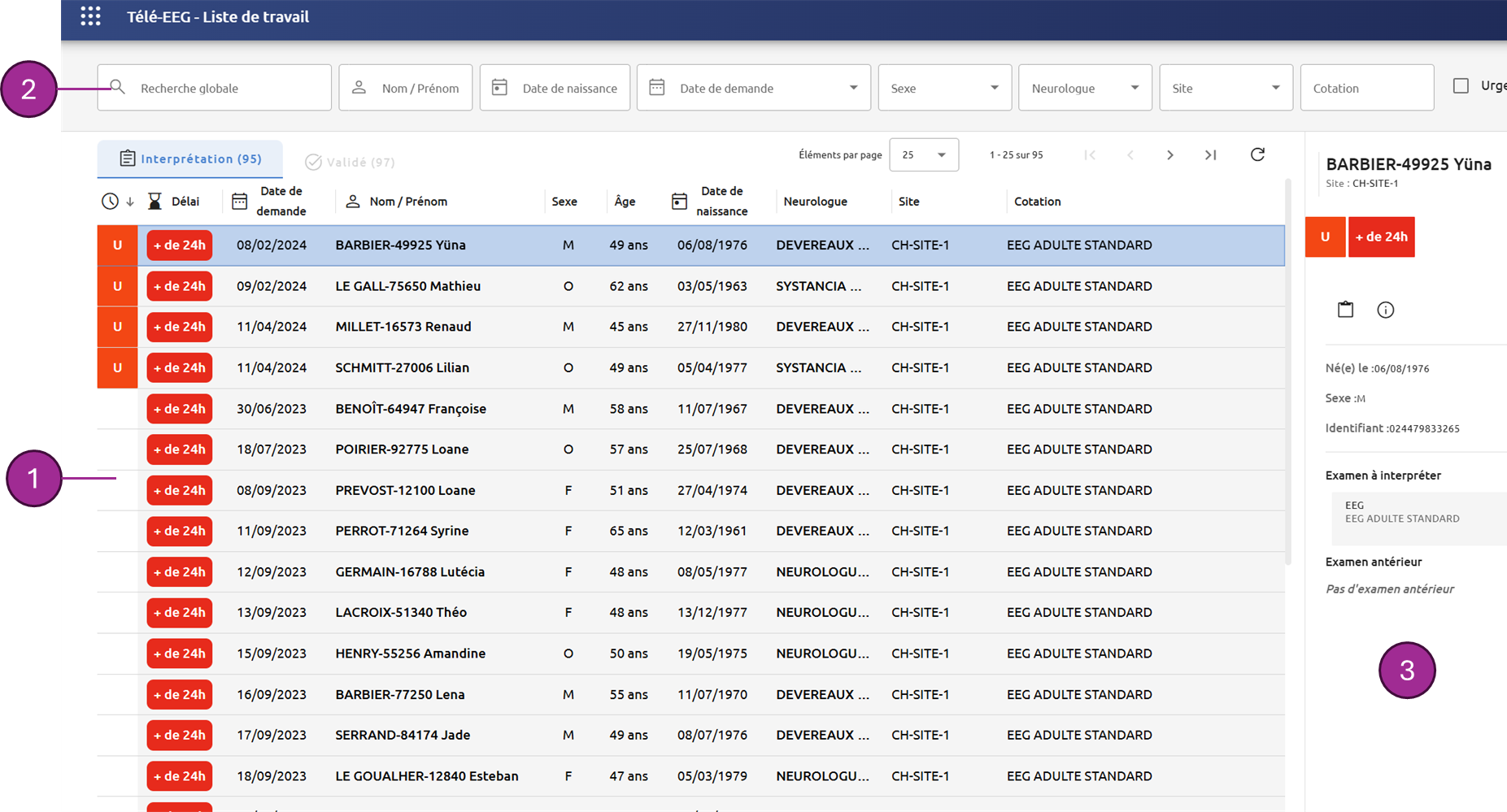Viewport: 1507px width, 812px height.
Task: Open the Sexe filter dropdown
Action: coord(945,88)
